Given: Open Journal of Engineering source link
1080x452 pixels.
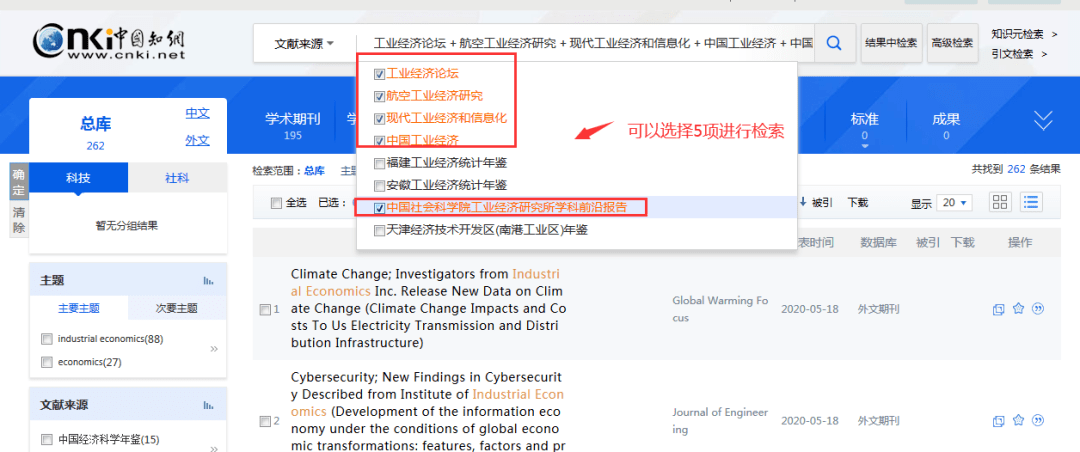Looking at the screenshot, I should (x=720, y=420).
